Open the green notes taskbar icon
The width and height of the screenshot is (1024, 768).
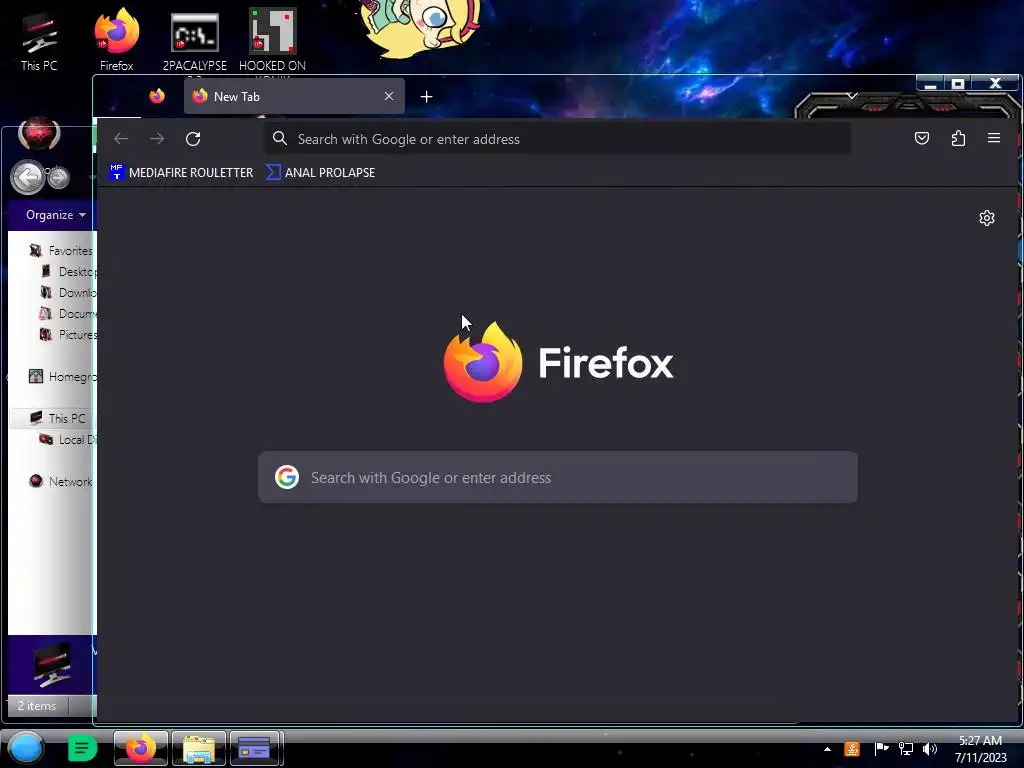tap(82, 748)
